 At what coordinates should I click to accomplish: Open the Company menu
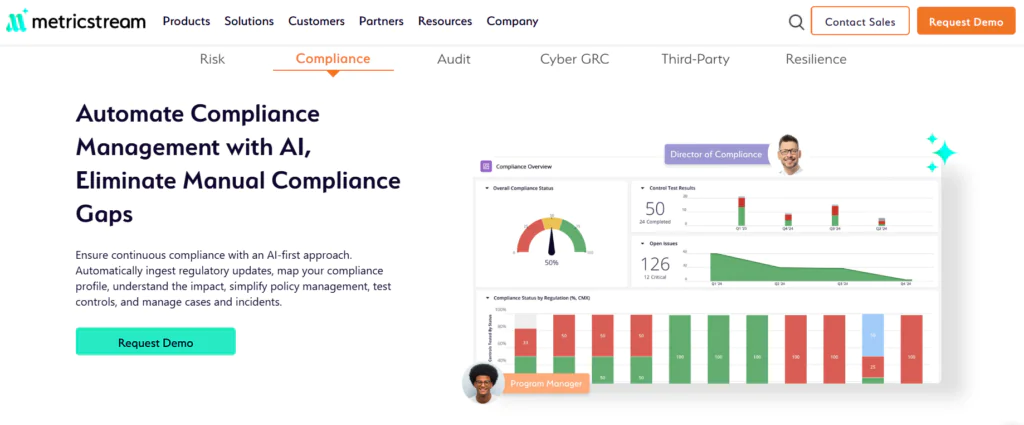click(x=512, y=21)
